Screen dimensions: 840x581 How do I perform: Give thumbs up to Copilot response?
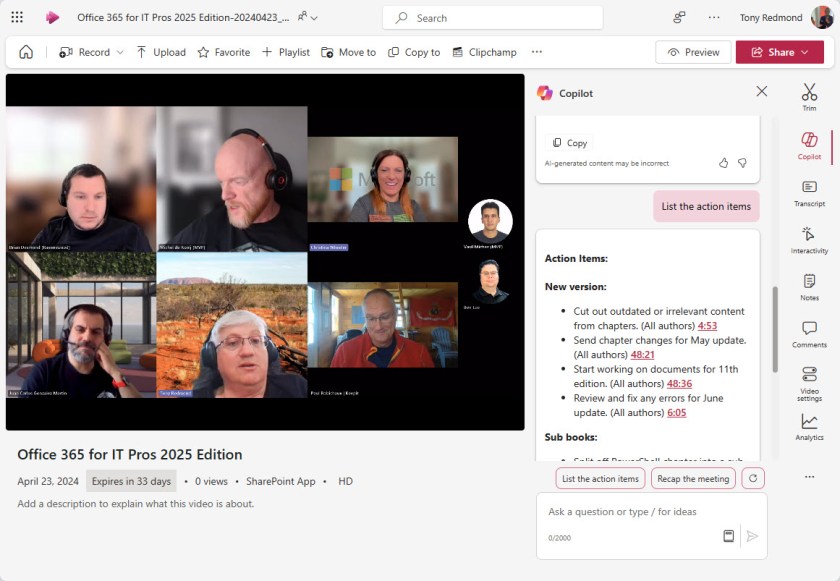(723, 163)
